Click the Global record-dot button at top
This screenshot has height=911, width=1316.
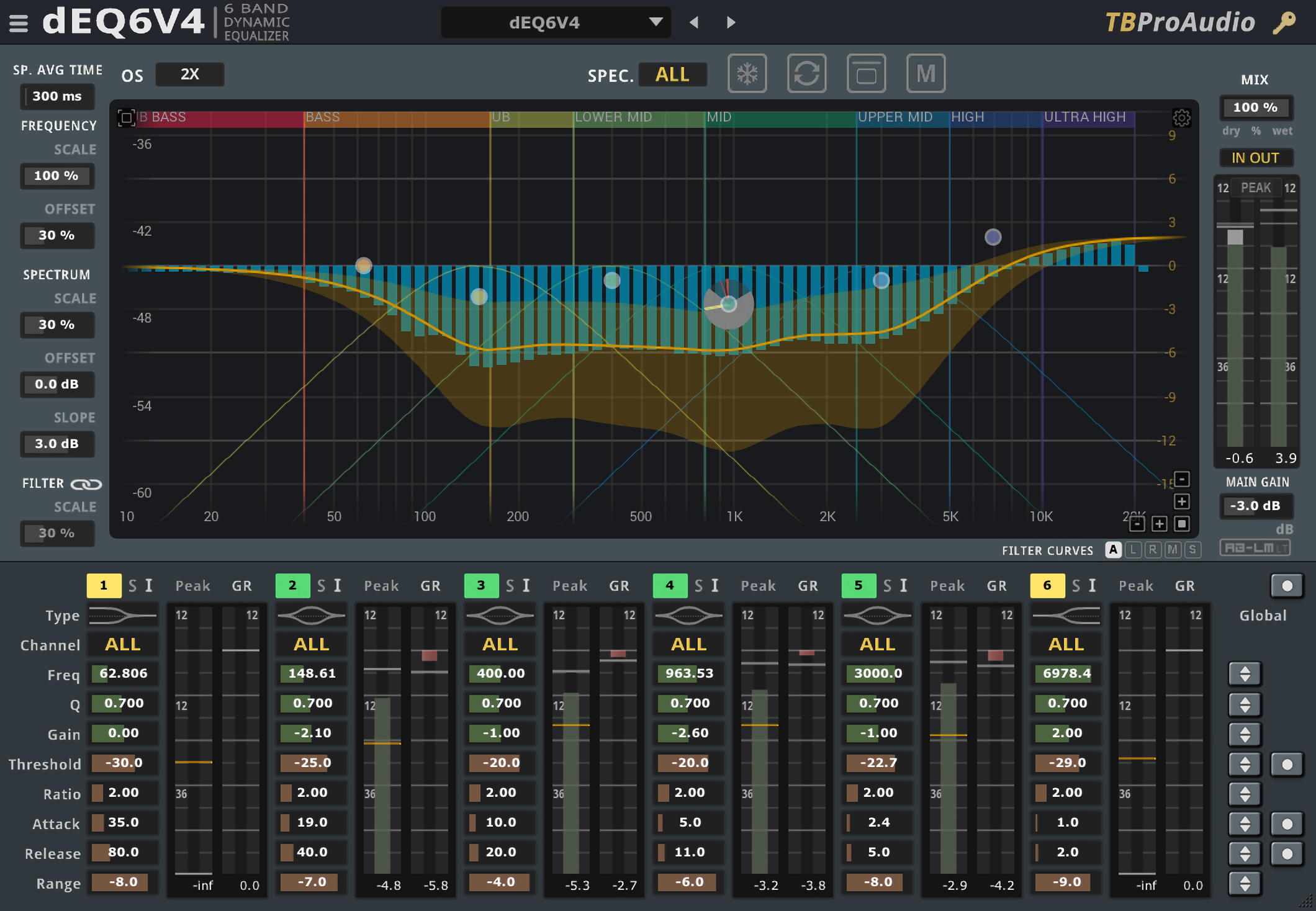(x=1287, y=585)
